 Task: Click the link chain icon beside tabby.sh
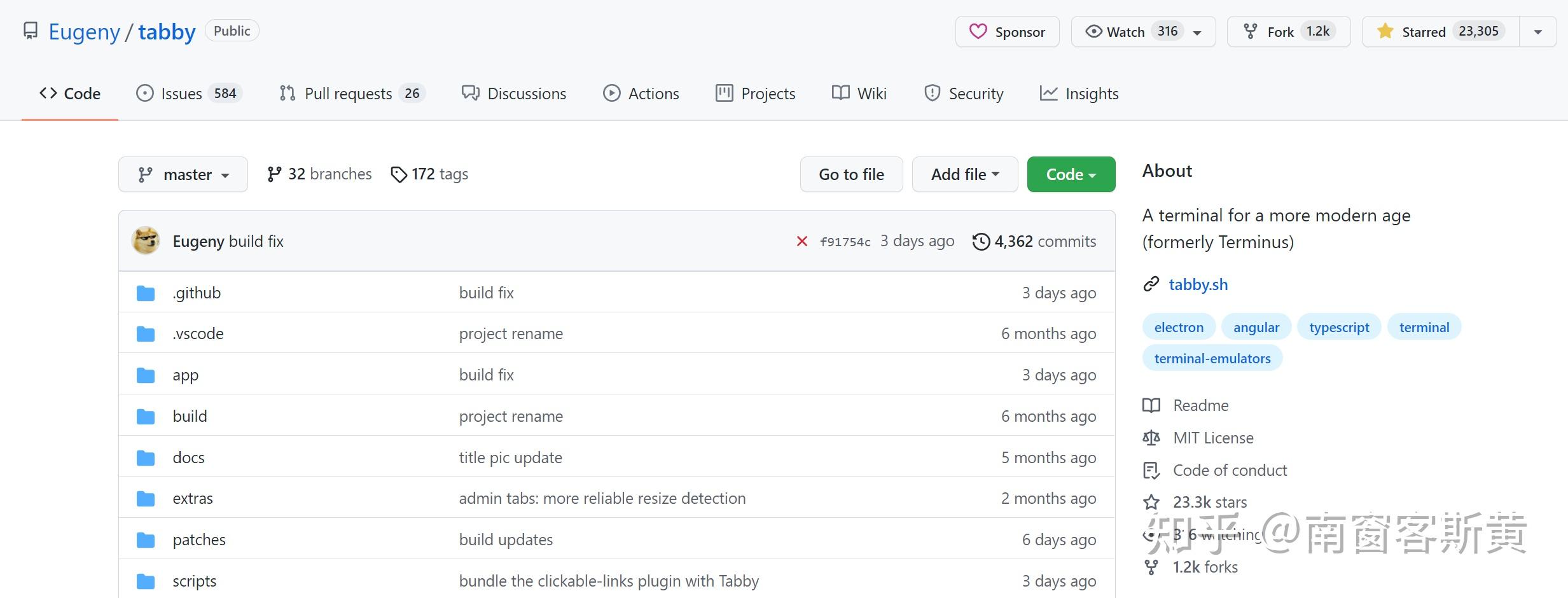[x=1151, y=284]
